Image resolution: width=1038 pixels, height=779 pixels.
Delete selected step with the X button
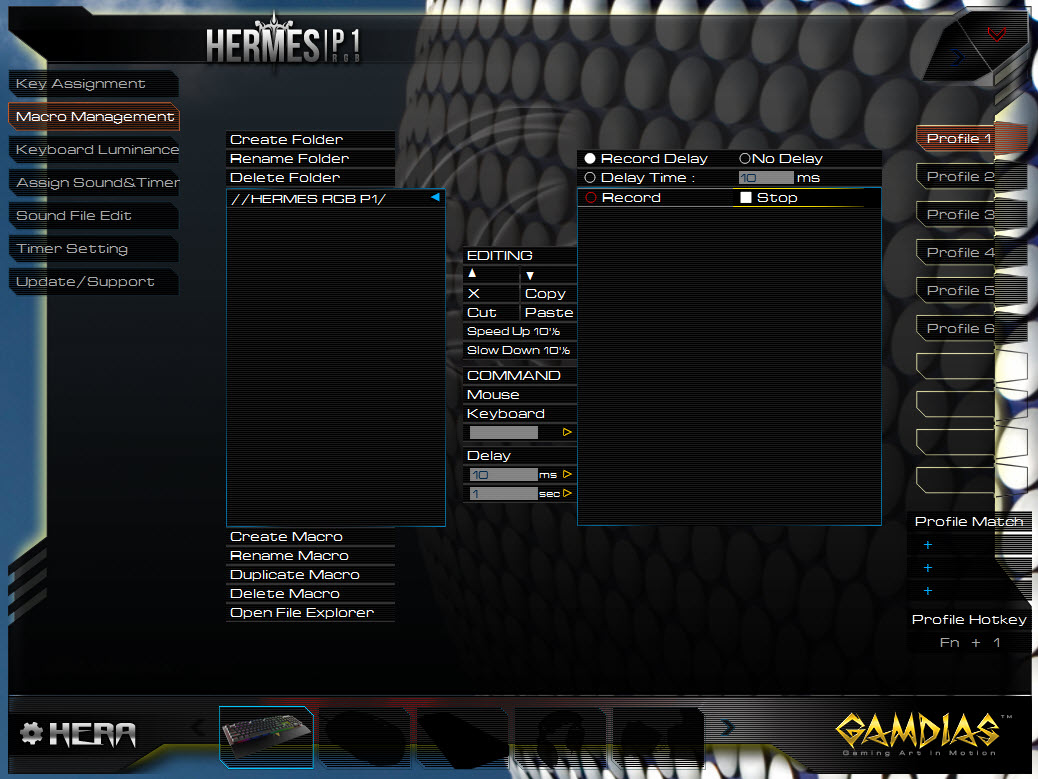click(x=473, y=293)
